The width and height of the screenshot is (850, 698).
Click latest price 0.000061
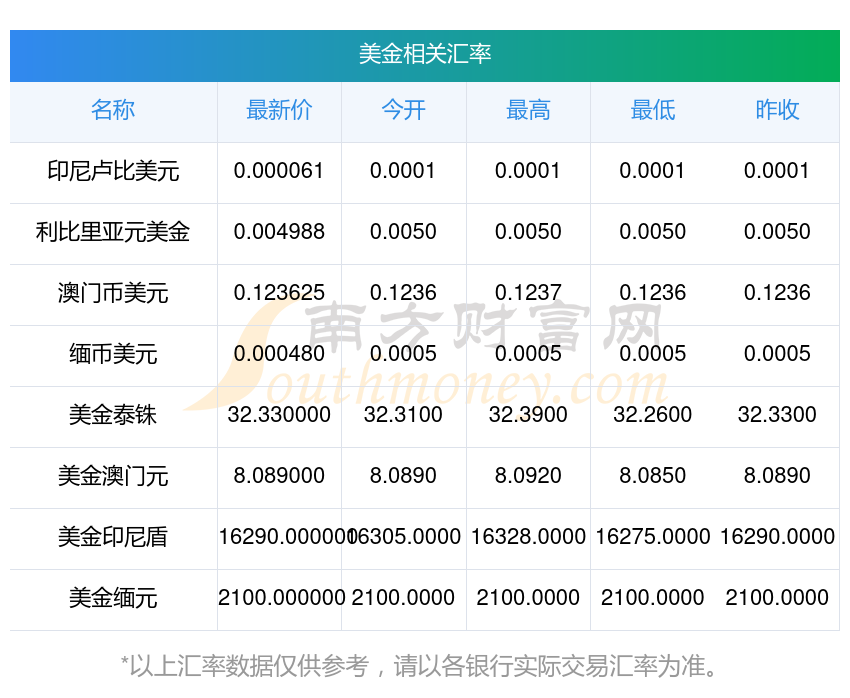(x=279, y=171)
